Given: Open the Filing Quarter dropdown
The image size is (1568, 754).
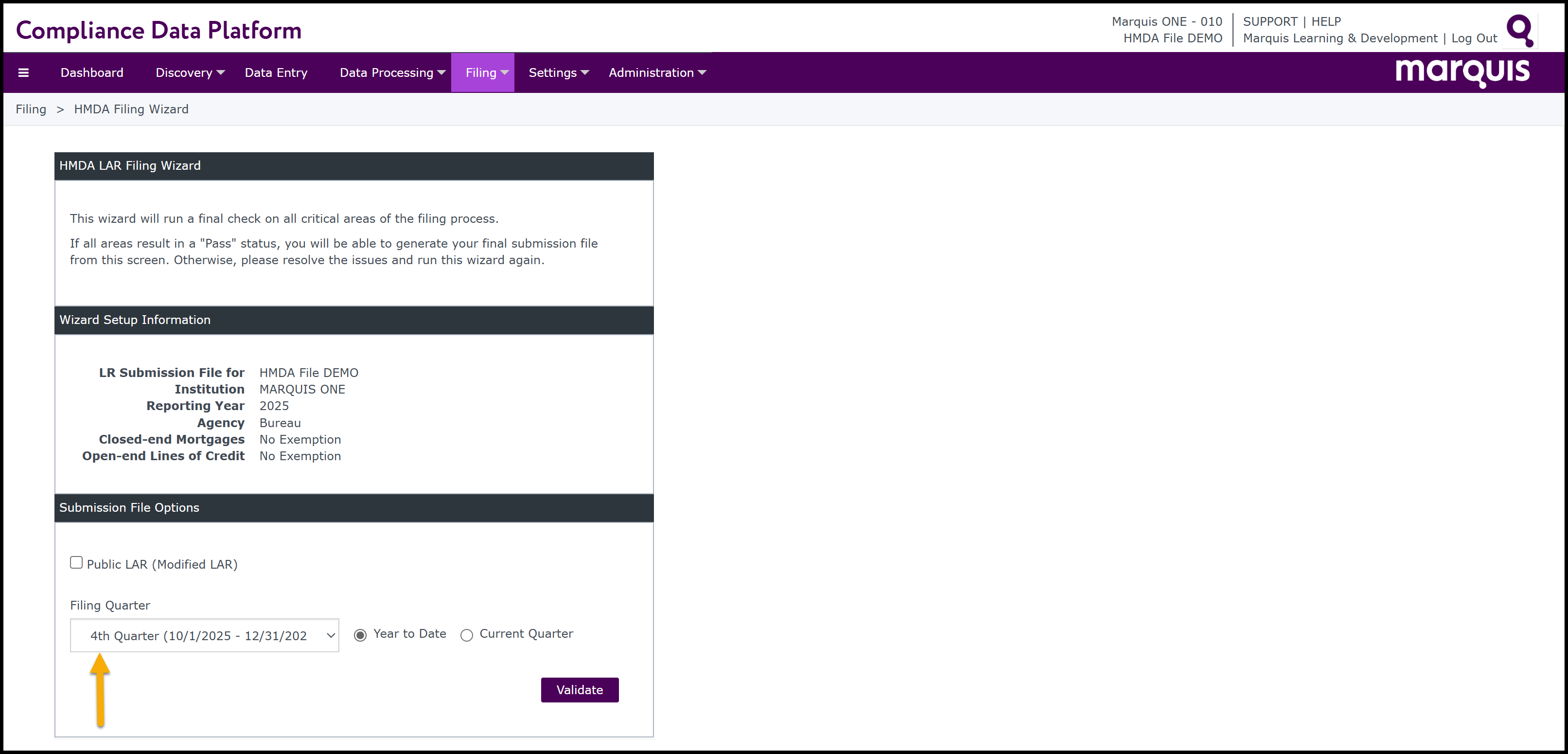Looking at the screenshot, I should [x=205, y=635].
